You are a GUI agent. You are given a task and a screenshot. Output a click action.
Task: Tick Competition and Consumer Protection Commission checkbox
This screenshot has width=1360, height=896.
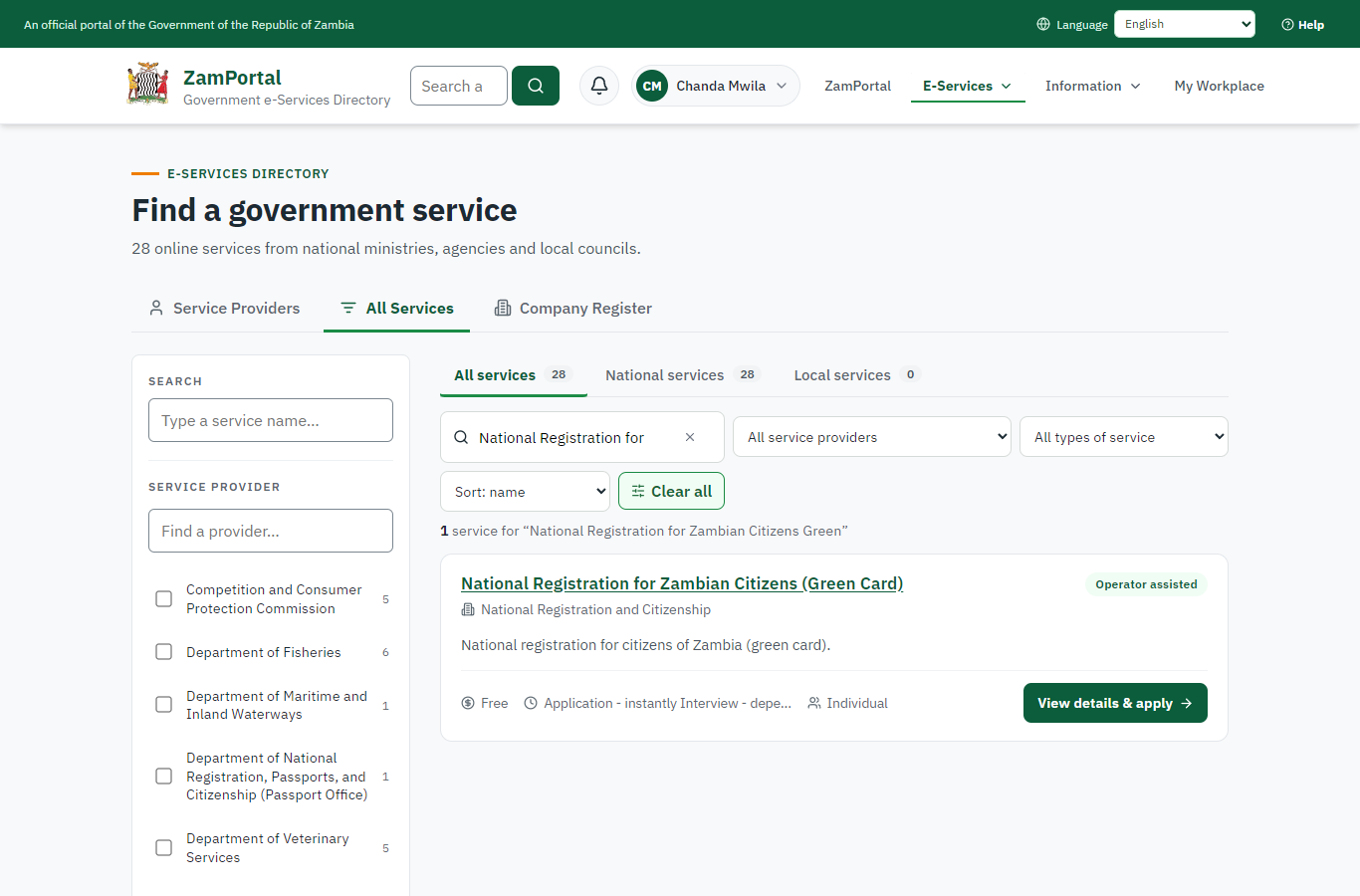pos(164,599)
